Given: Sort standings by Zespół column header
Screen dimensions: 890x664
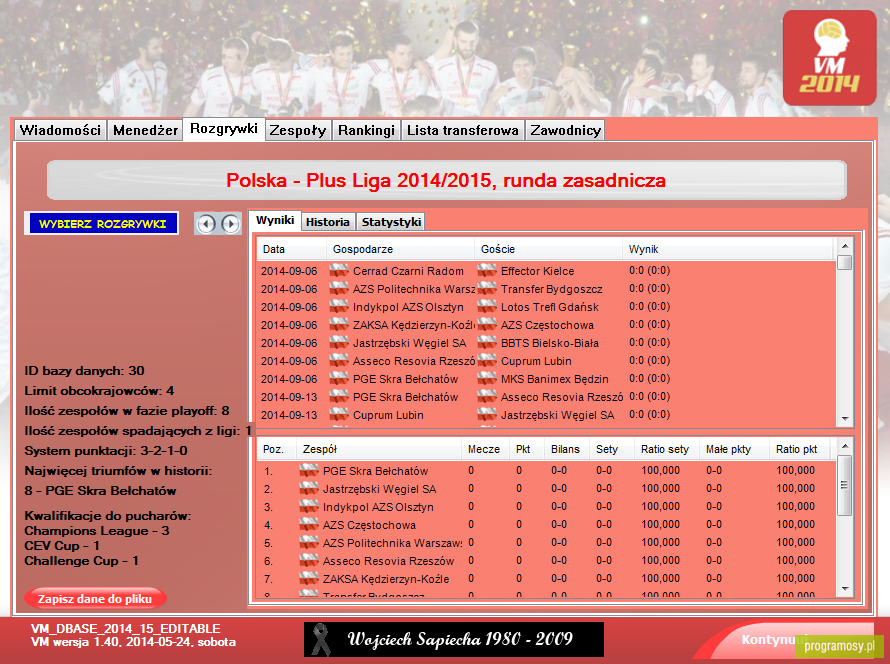Looking at the screenshot, I should click(x=379, y=449).
